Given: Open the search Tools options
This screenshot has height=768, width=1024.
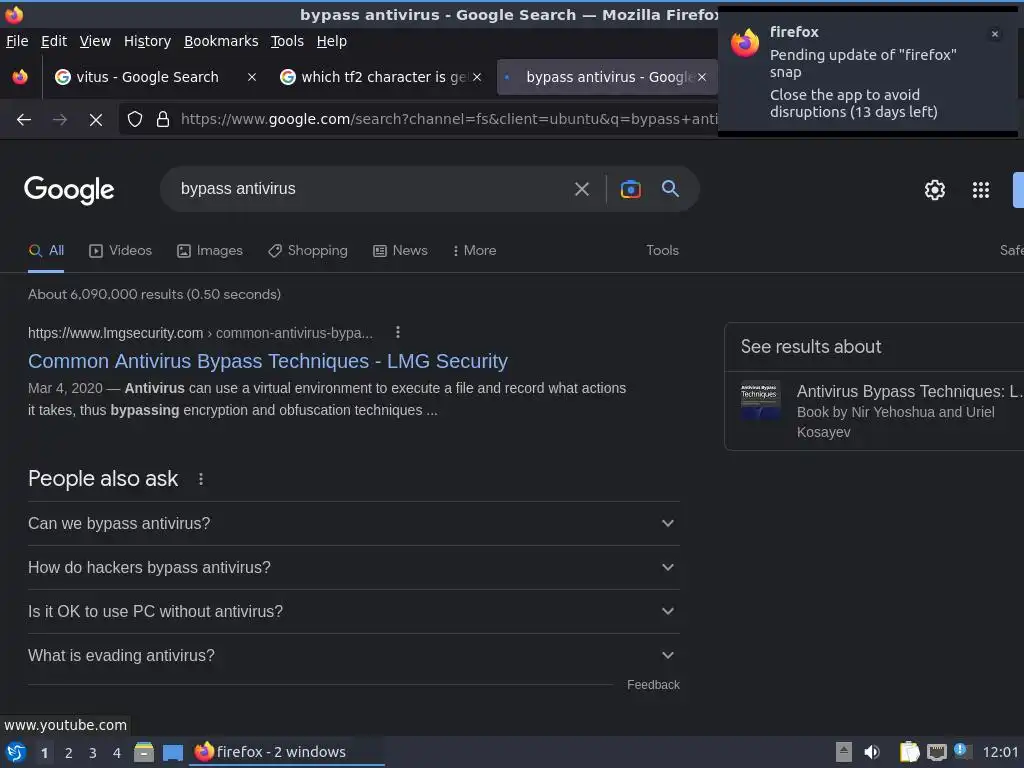Looking at the screenshot, I should coord(662,251).
